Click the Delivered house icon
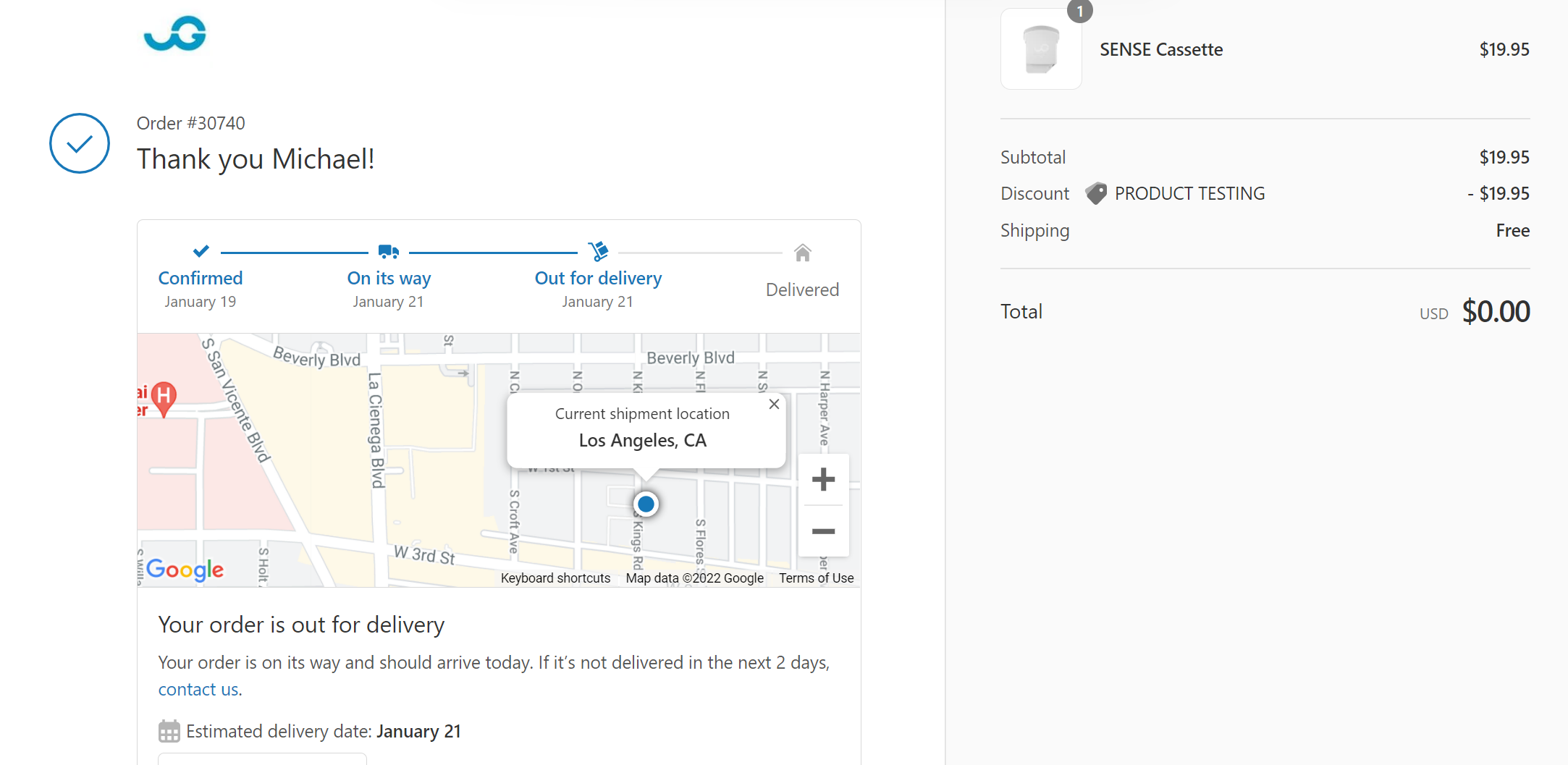Screen dimensions: 1568x765 pyautogui.click(x=802, y=253)
